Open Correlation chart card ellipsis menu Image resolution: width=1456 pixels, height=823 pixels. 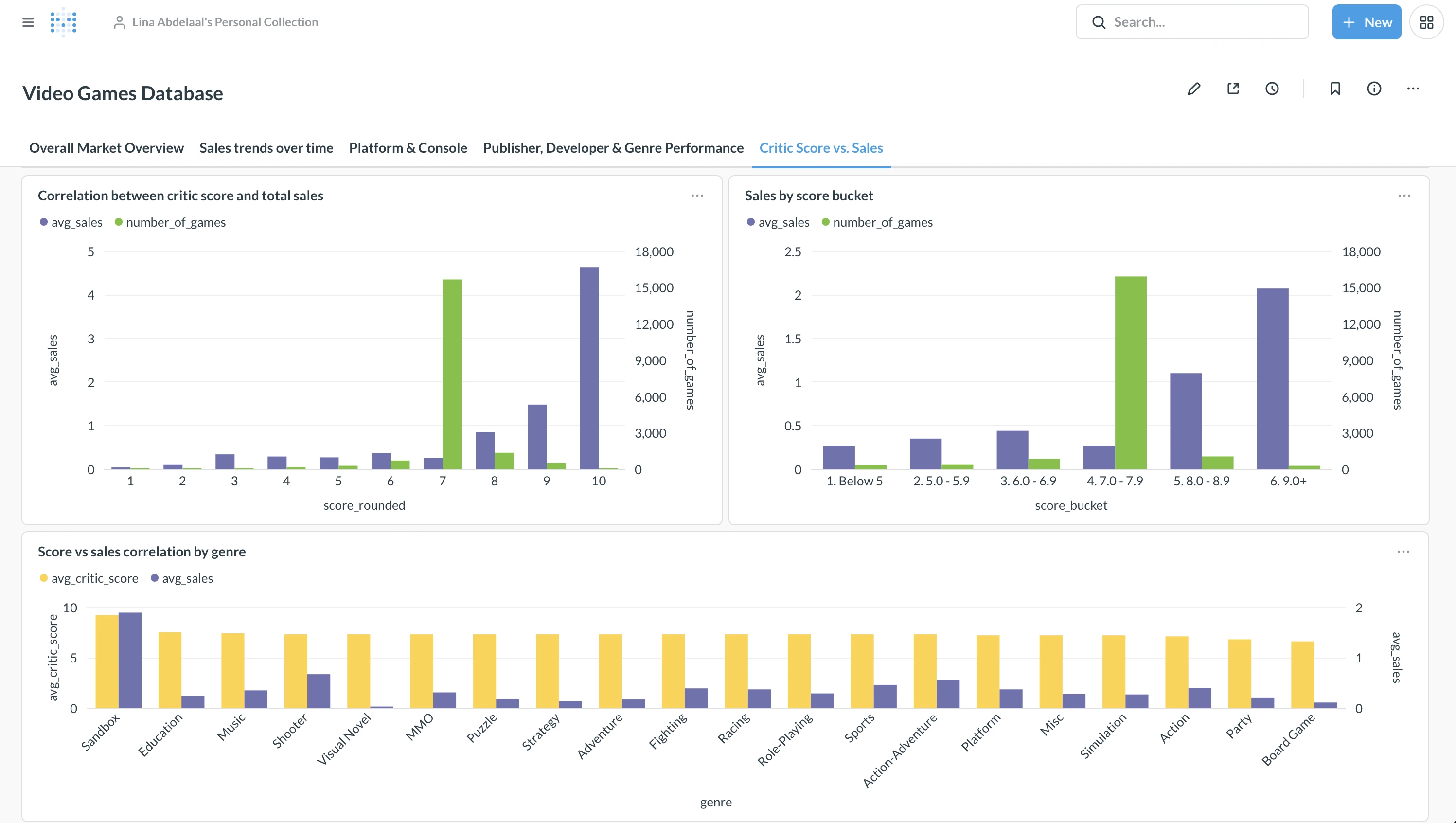point(697,196)
